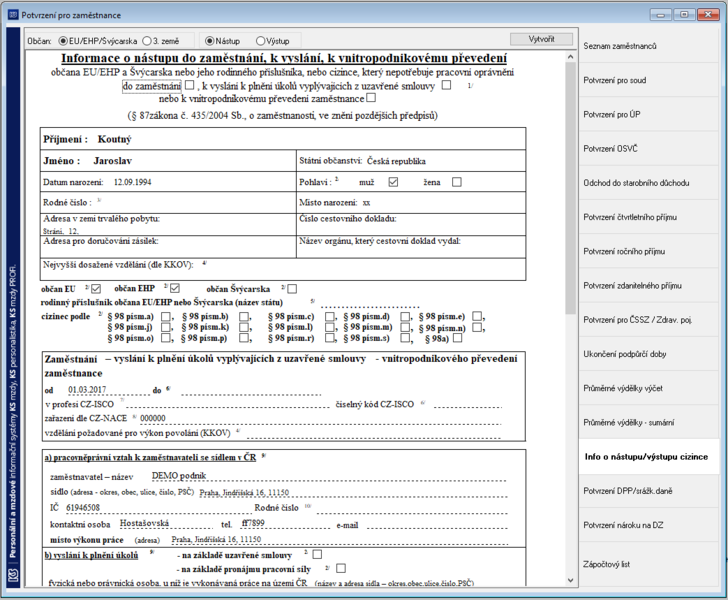Click the IČ value 61946508
This screenshot has height=600, width=728.
tap(83, 507)
